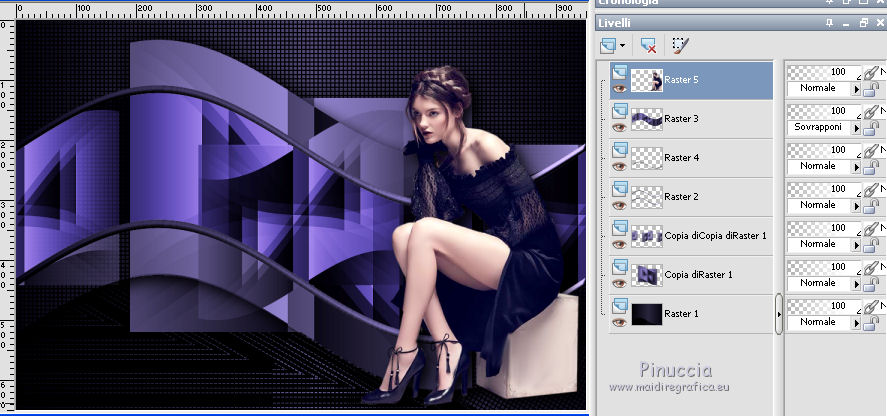Image resolution: width=887 pixels, height=416 pixels.
Task: Select the "Raster 2" layer name
Action: [681, 197]
